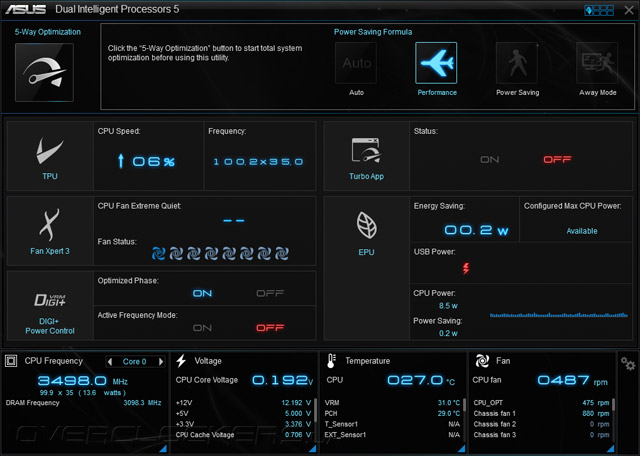Screen dimensions: 640x456
Task: Open the EPU leaf module
Action: point(367,268)
